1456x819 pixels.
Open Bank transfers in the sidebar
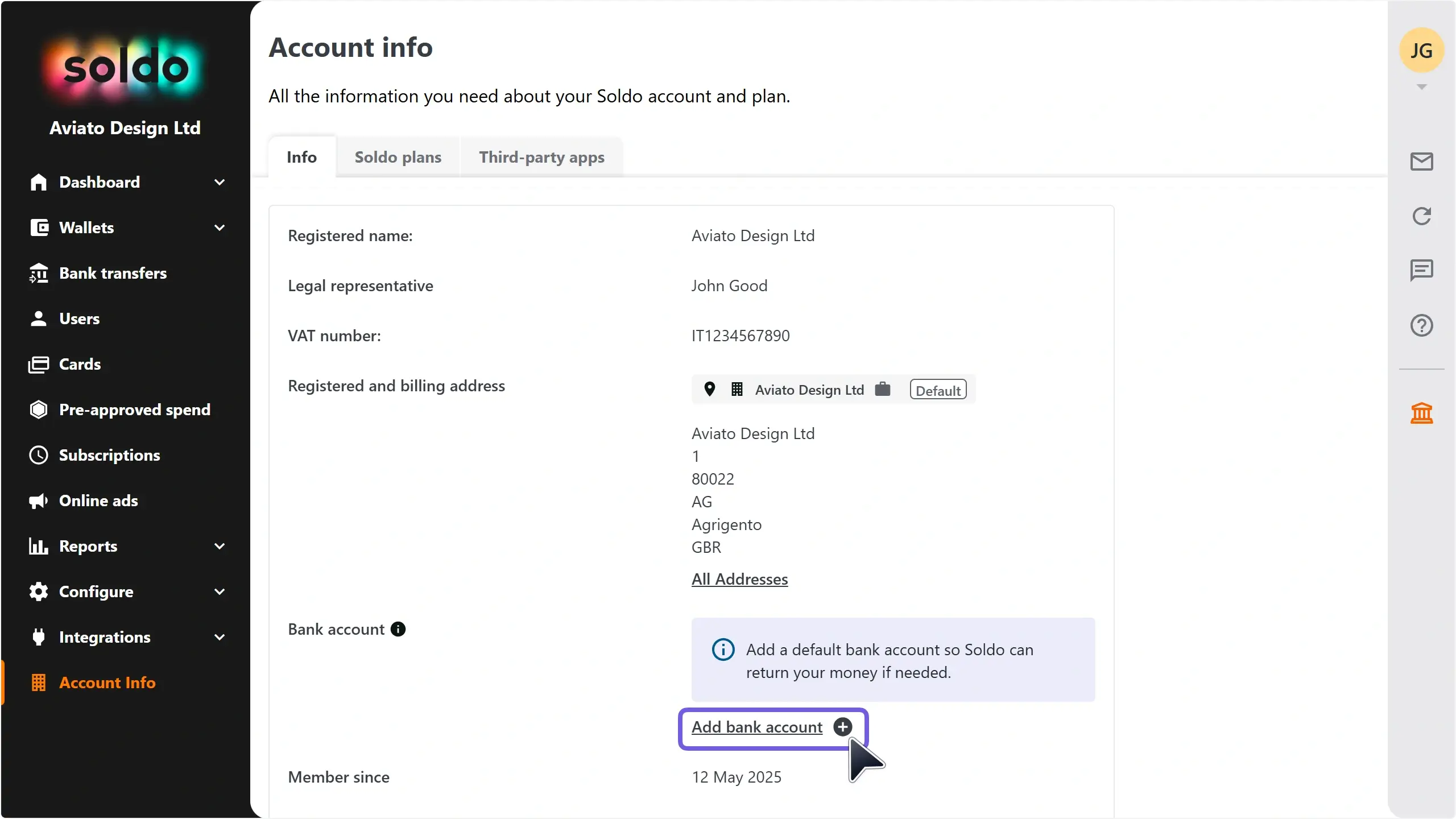(113, 273)
